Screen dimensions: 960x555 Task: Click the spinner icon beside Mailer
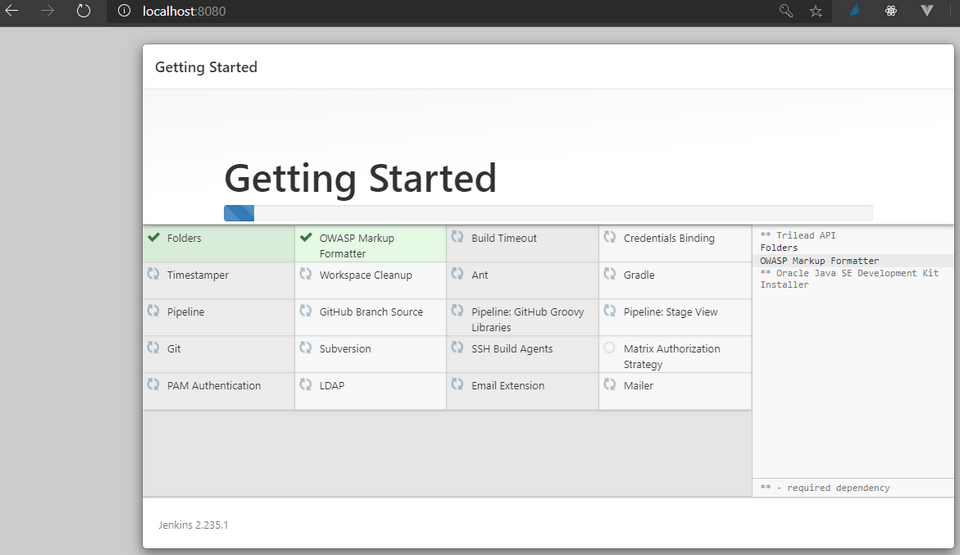click(x=609, y=383)
